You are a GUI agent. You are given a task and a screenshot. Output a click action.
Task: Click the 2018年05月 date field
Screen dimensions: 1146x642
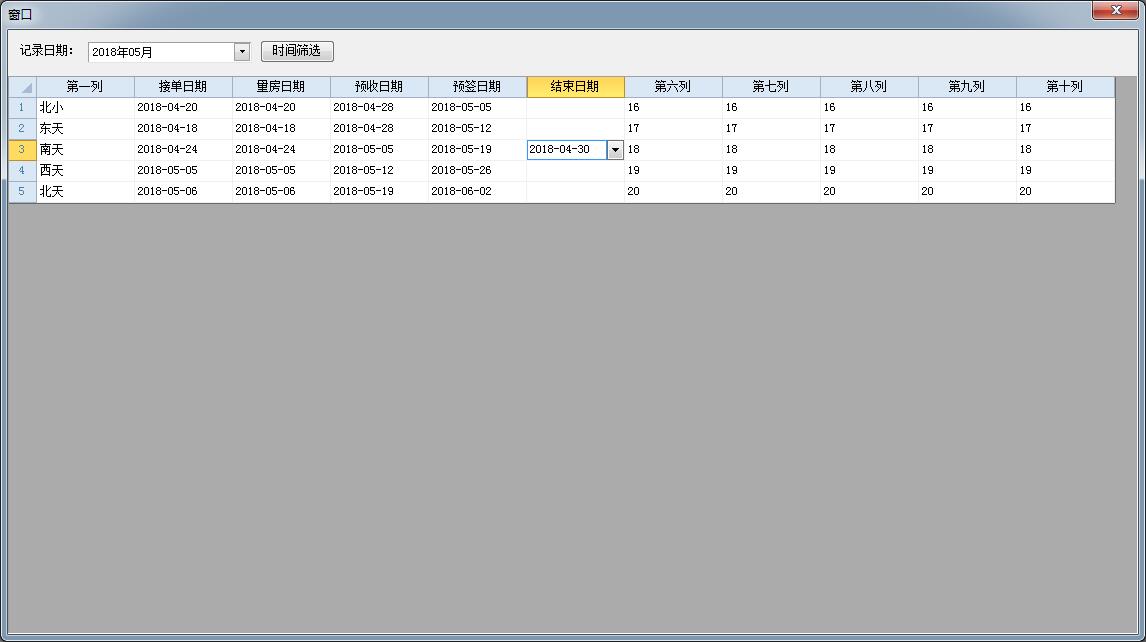coord(160,52)
